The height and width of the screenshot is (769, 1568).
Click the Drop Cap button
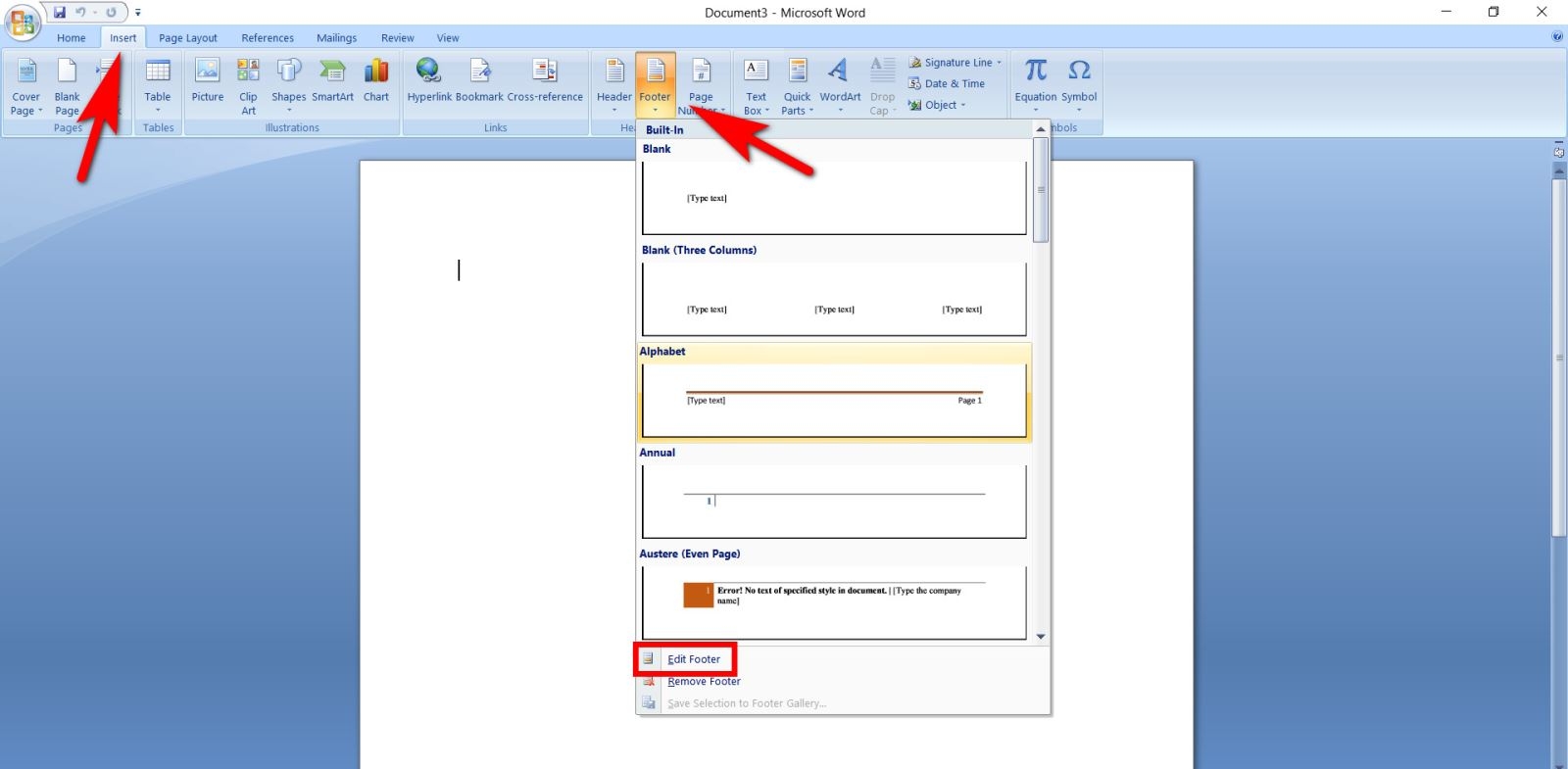click(x=882, y=86)
